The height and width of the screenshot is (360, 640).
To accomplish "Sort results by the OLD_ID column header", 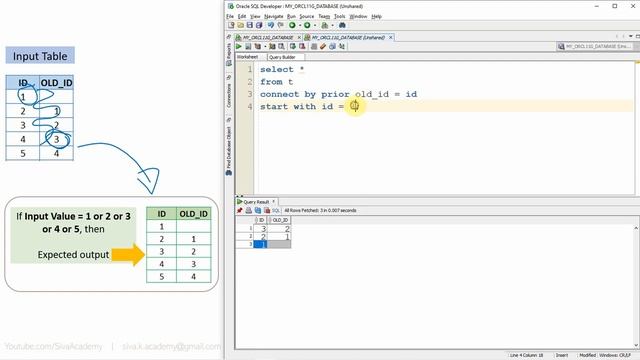I will (279, 220).
